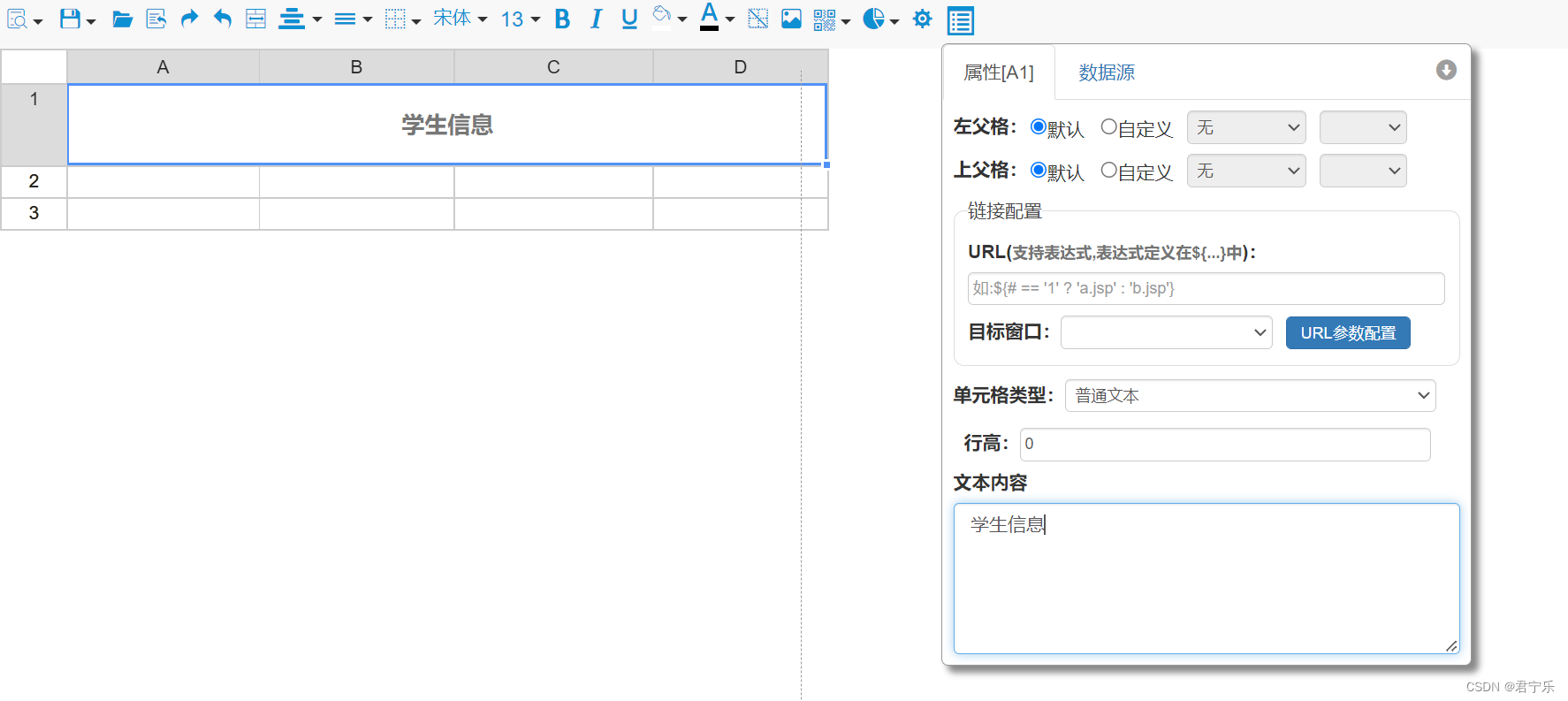Open 左父格 first dropdown showing 无
This screenshot has height=701, width=1568.
pos(1246,127)
